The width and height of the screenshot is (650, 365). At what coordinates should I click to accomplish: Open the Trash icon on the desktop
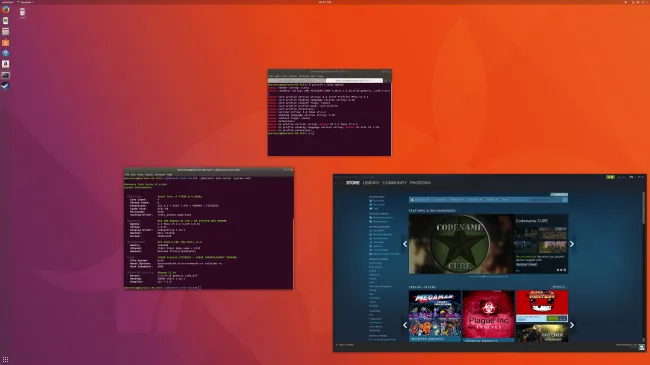tap(22, 13)
